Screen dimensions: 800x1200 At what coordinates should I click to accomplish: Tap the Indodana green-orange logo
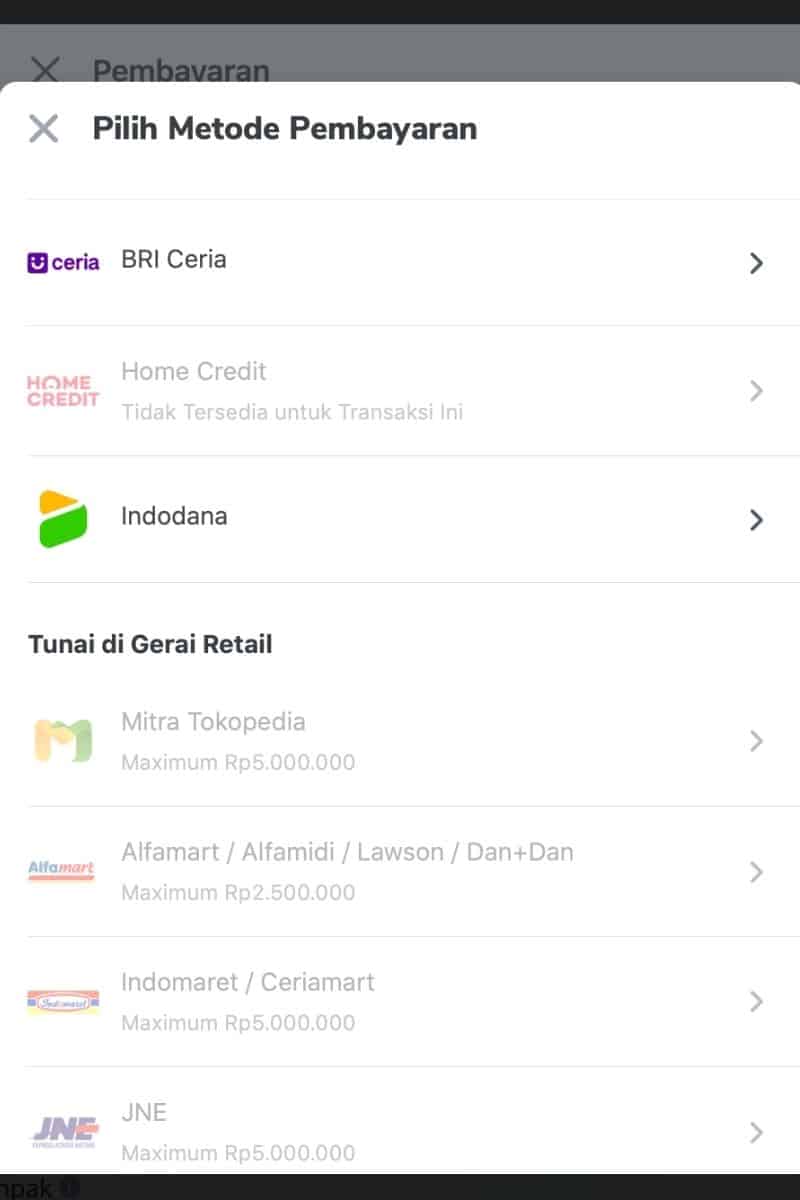click(63, 519)
